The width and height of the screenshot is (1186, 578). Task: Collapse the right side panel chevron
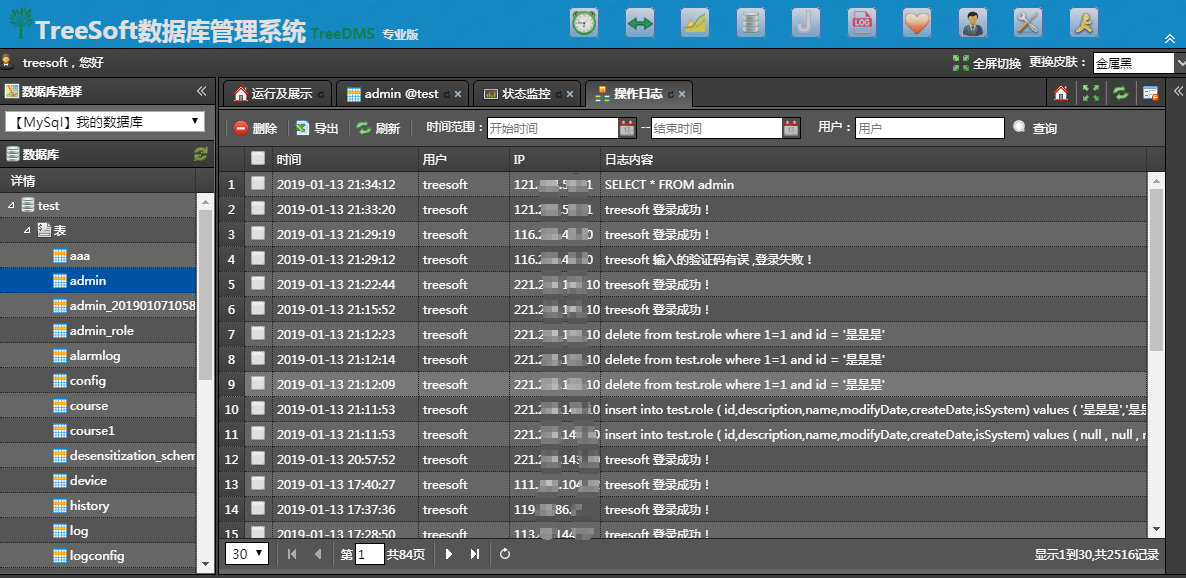[1178, 92]
